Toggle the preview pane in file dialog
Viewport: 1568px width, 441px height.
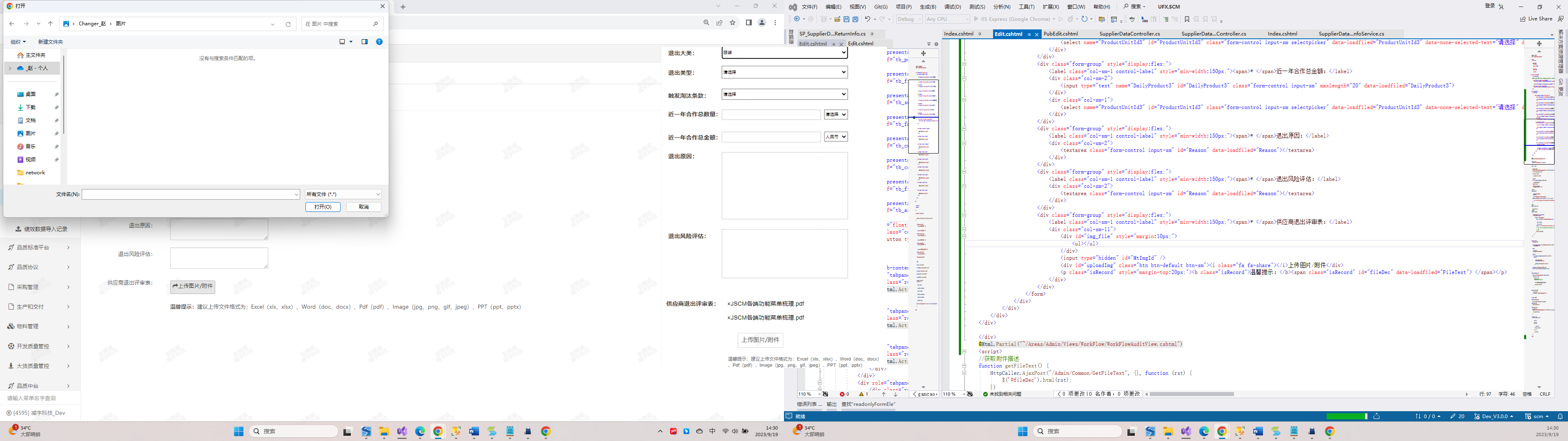point(364,41)
